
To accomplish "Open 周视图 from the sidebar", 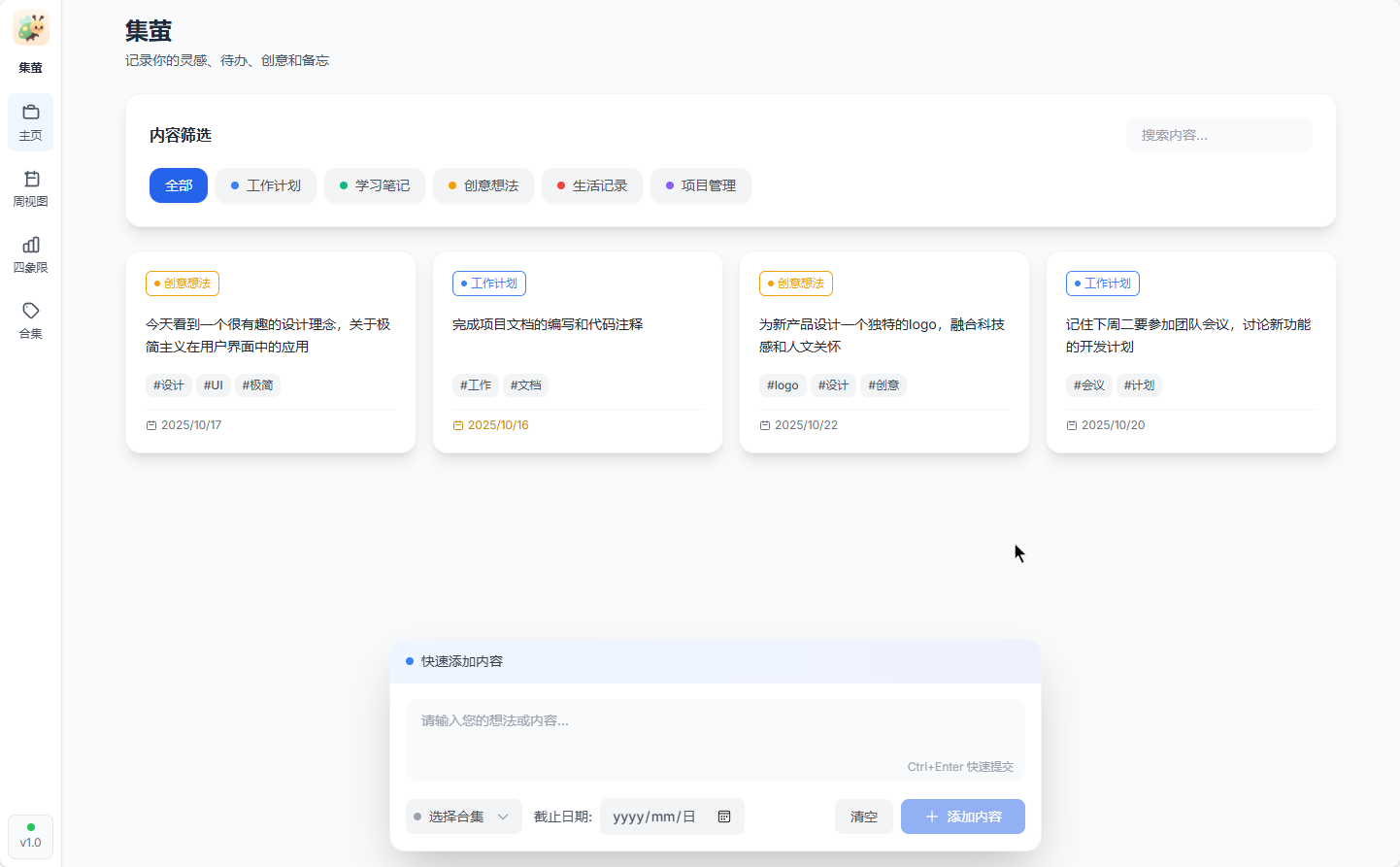I will click(30, 188).
